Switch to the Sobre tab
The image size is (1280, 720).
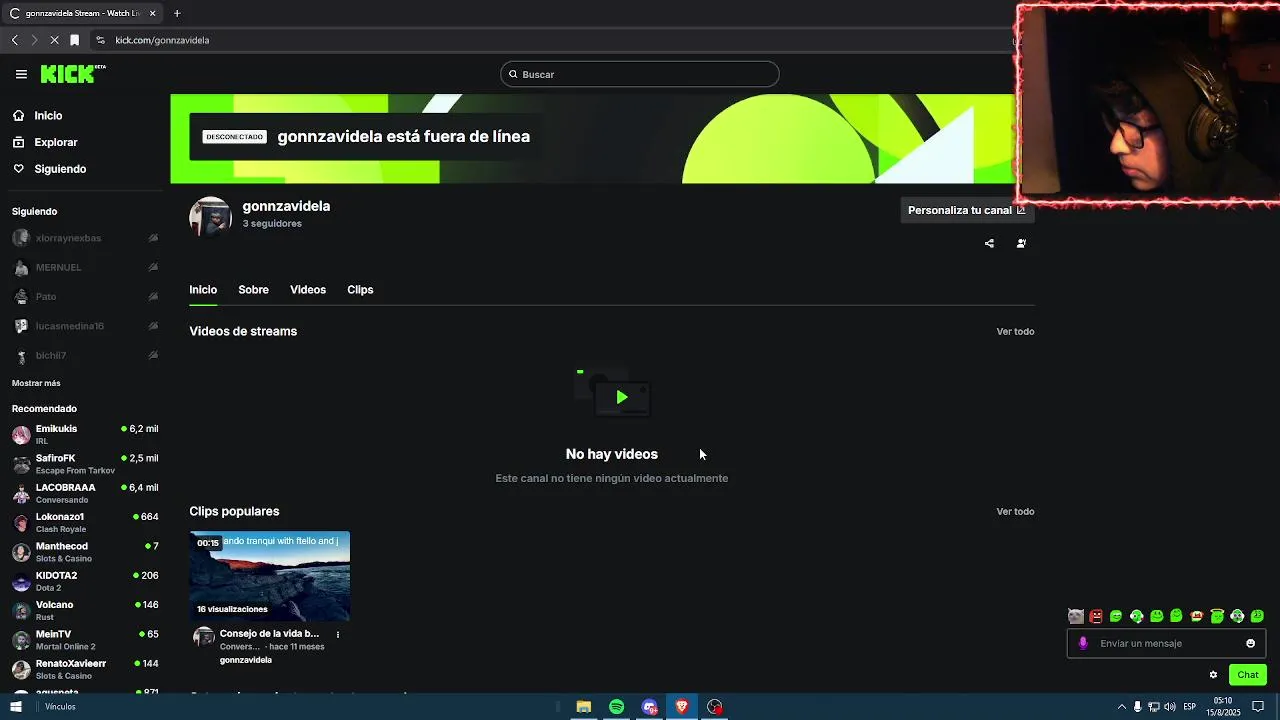(x=253, y=290)
